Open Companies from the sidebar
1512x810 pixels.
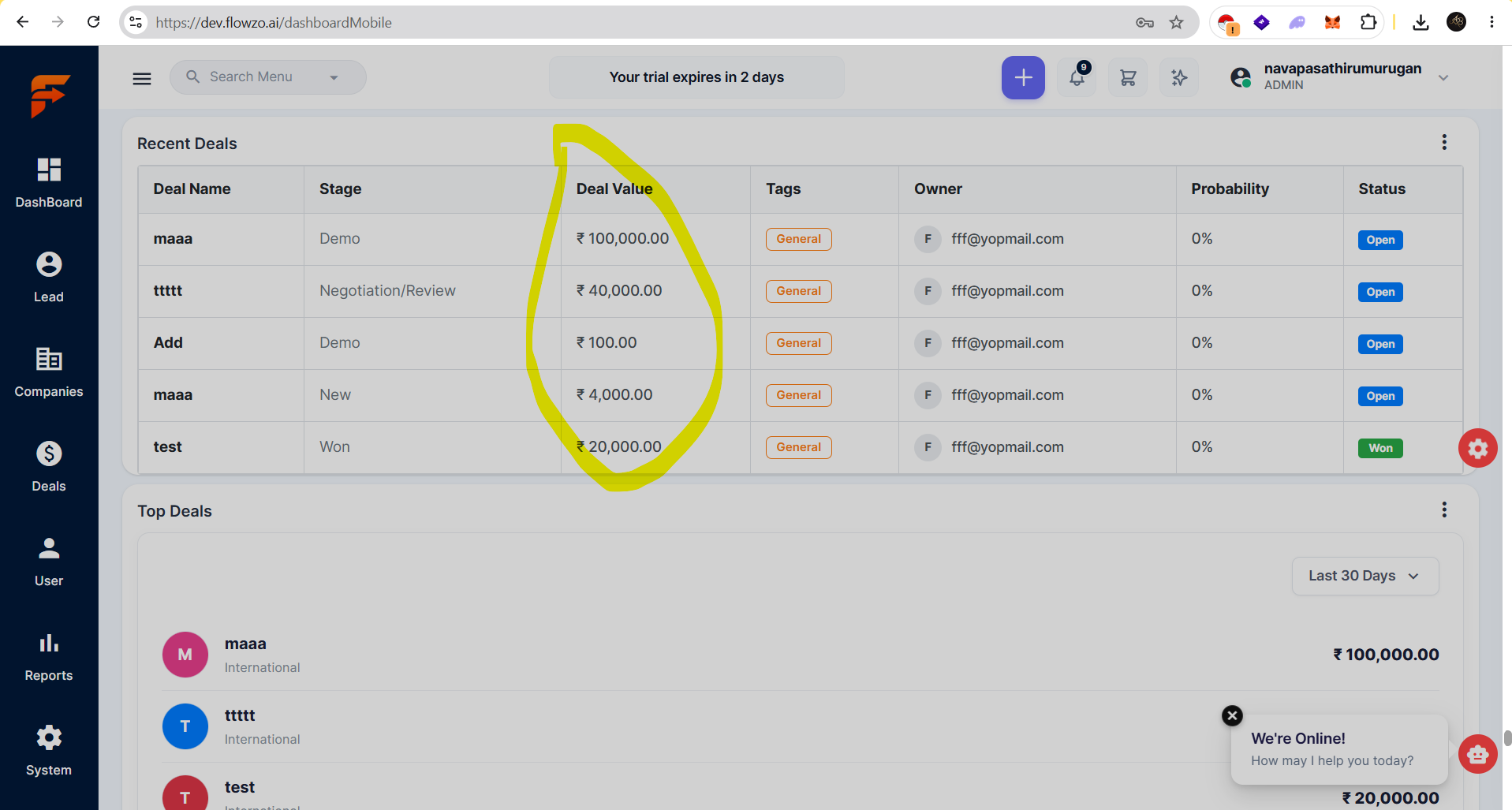49,372
